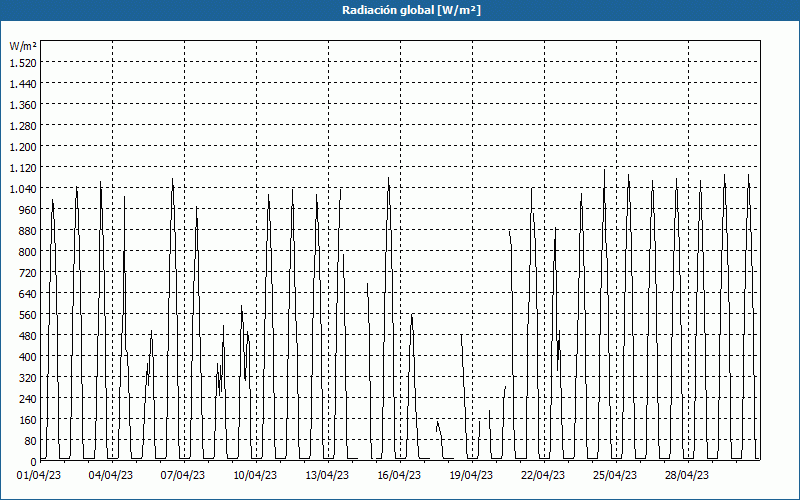Click the 04/04/23 date label
The width and height of the screenshot is (800, 500).
pos(111,475)
